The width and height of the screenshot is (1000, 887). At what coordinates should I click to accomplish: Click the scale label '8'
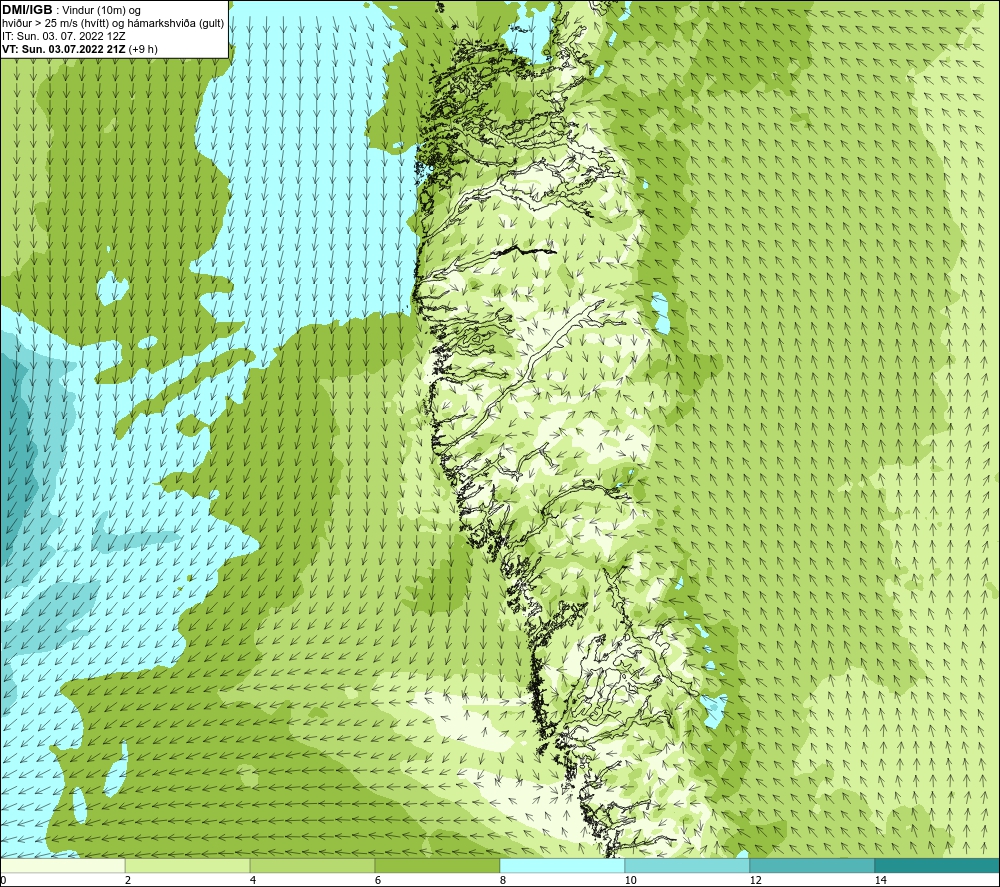click(x=503, y=880)
